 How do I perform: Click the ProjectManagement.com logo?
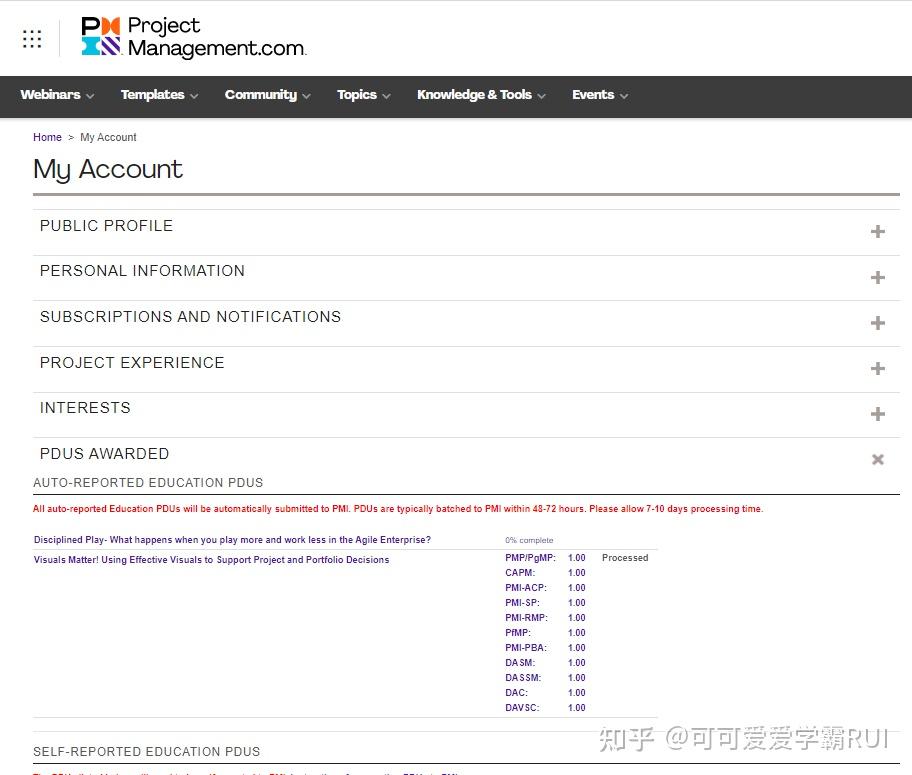(x=193, y=38)
